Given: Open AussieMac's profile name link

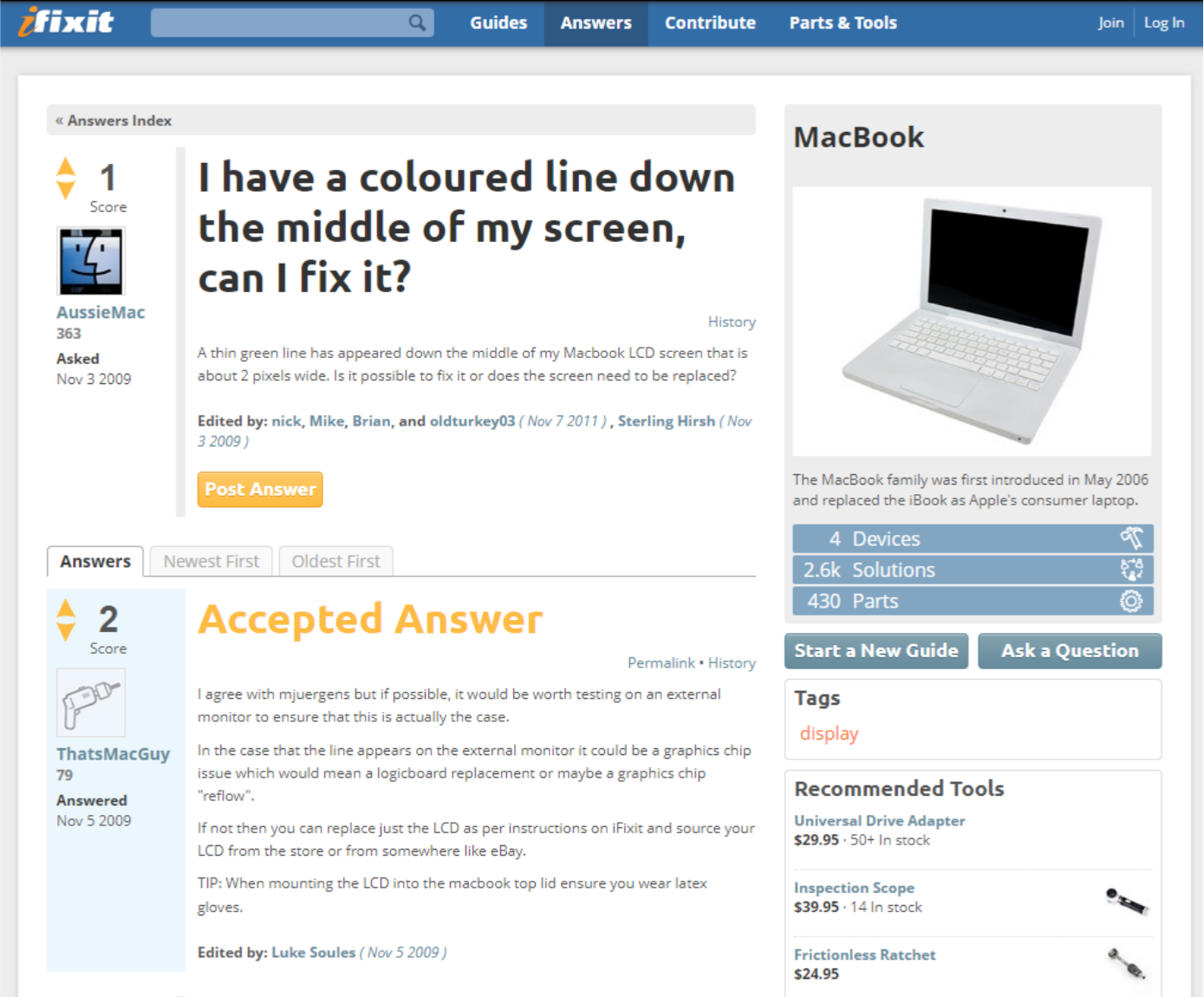Looking at the screenshot, I should pyautogui.click(x=101, y=312).
